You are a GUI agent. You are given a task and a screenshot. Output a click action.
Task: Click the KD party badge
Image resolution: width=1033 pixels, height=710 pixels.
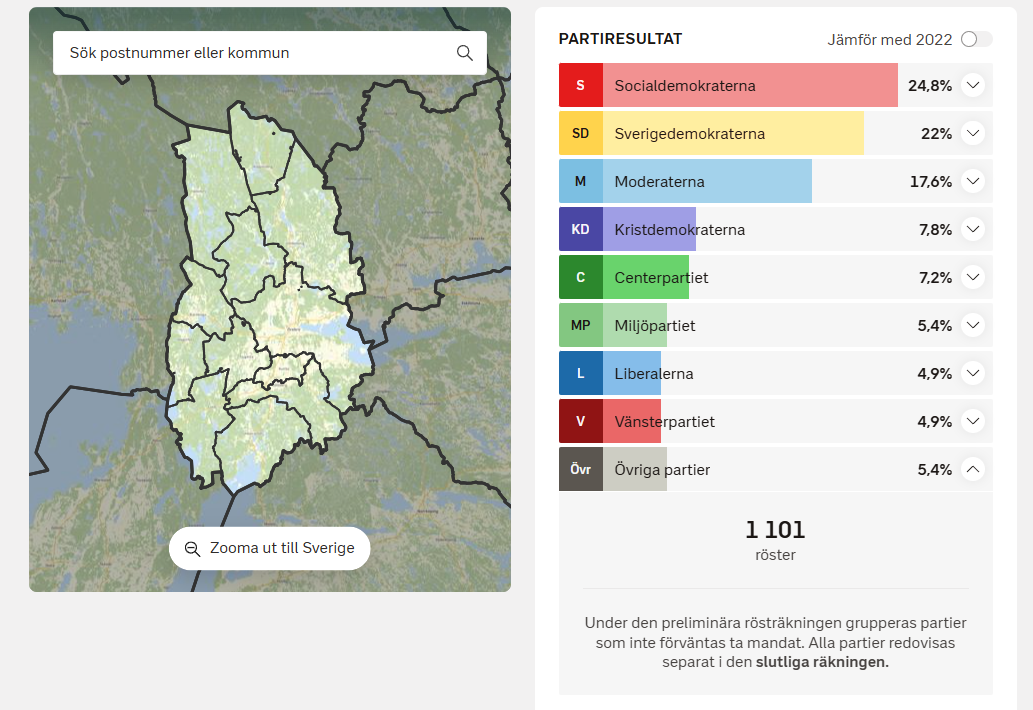(580, 229)
